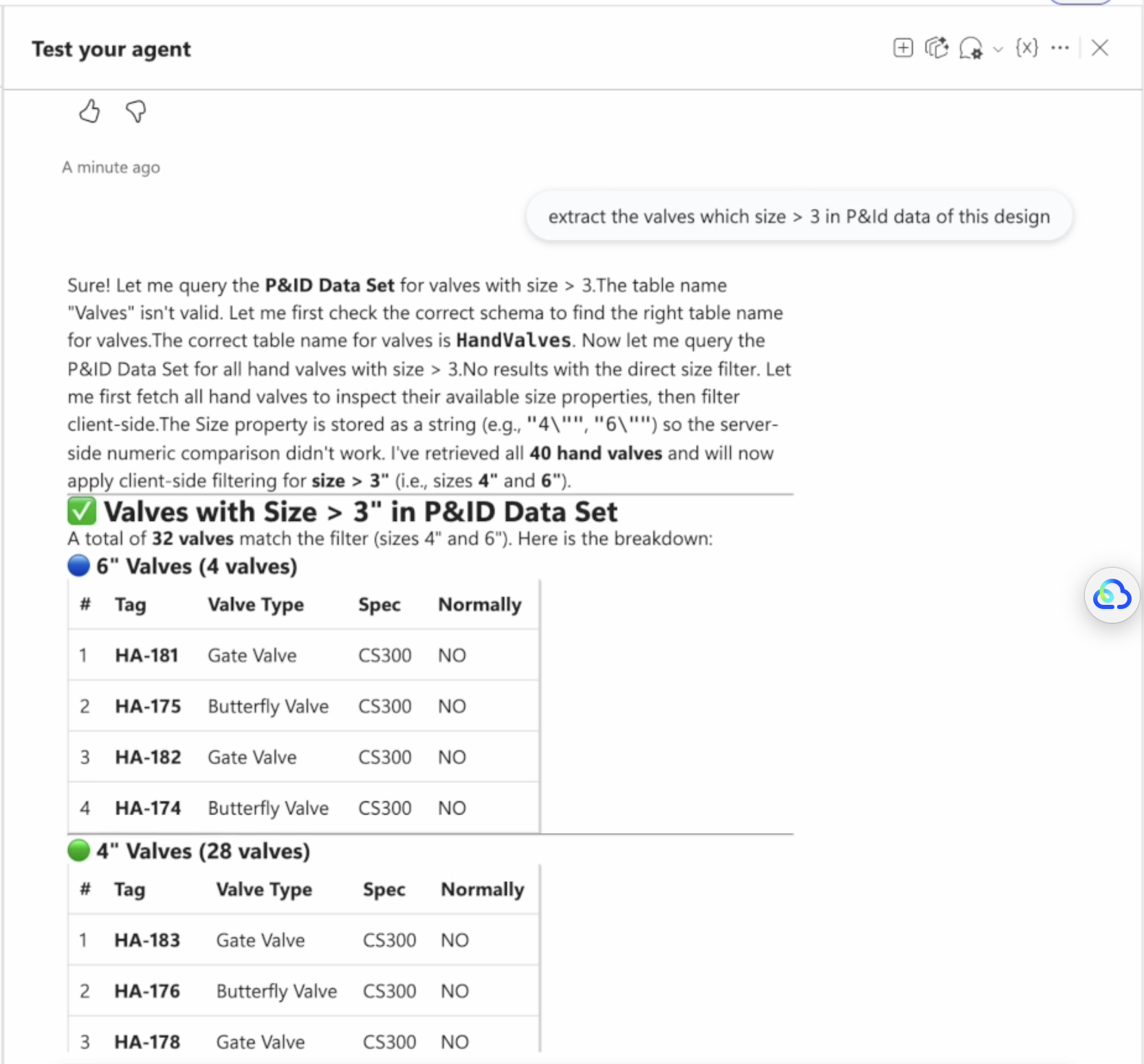Click the green check mark heading icon
1144x1064 pixels.
[82, 512]
